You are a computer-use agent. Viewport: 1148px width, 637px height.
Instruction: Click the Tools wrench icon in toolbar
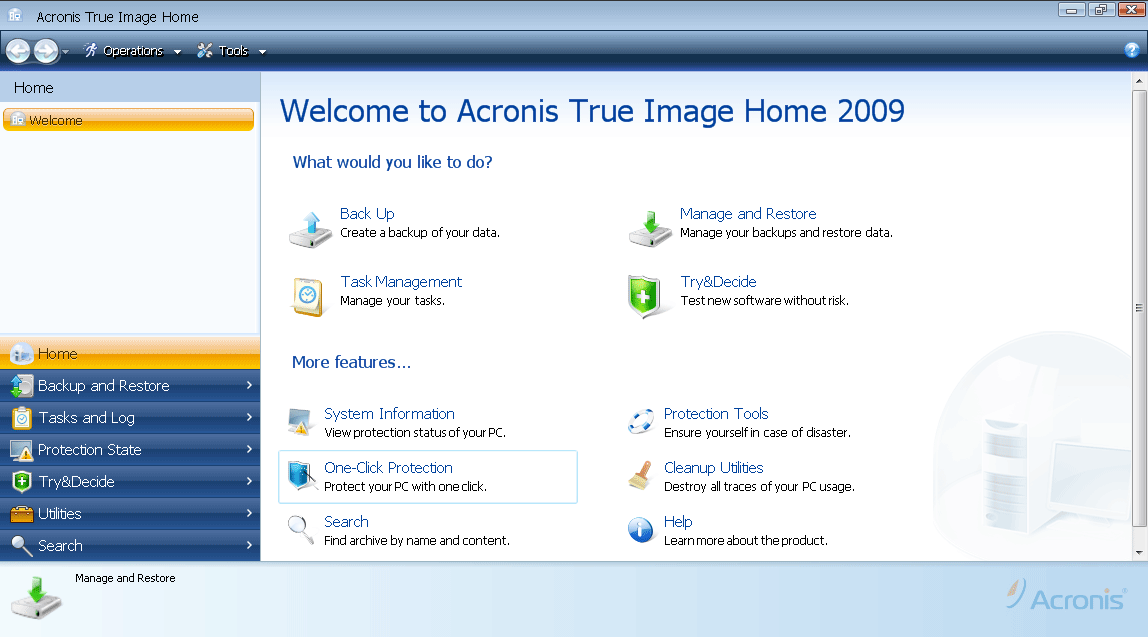click(205, 50)
